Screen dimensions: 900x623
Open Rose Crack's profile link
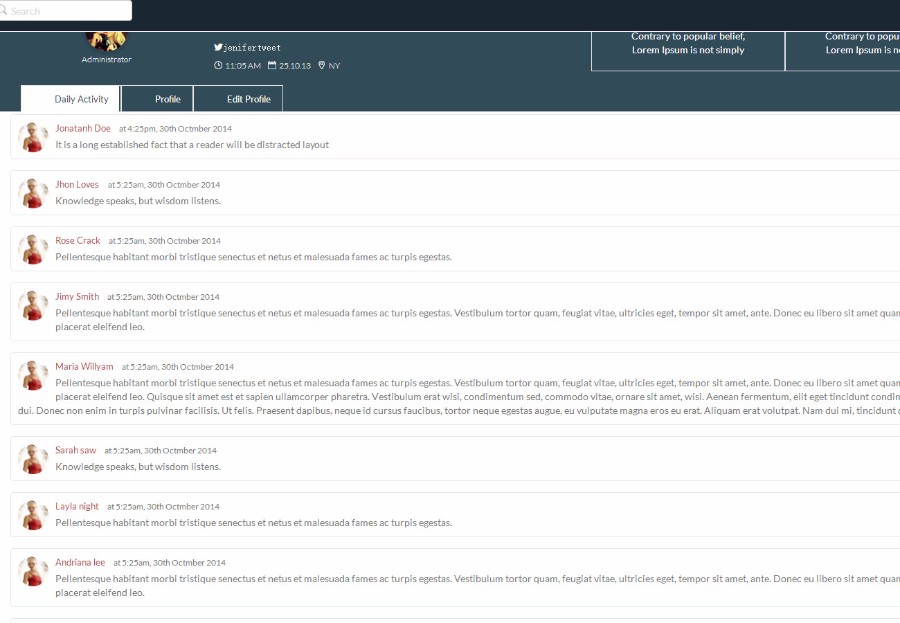pyautogui.click(x=77, y=241)
